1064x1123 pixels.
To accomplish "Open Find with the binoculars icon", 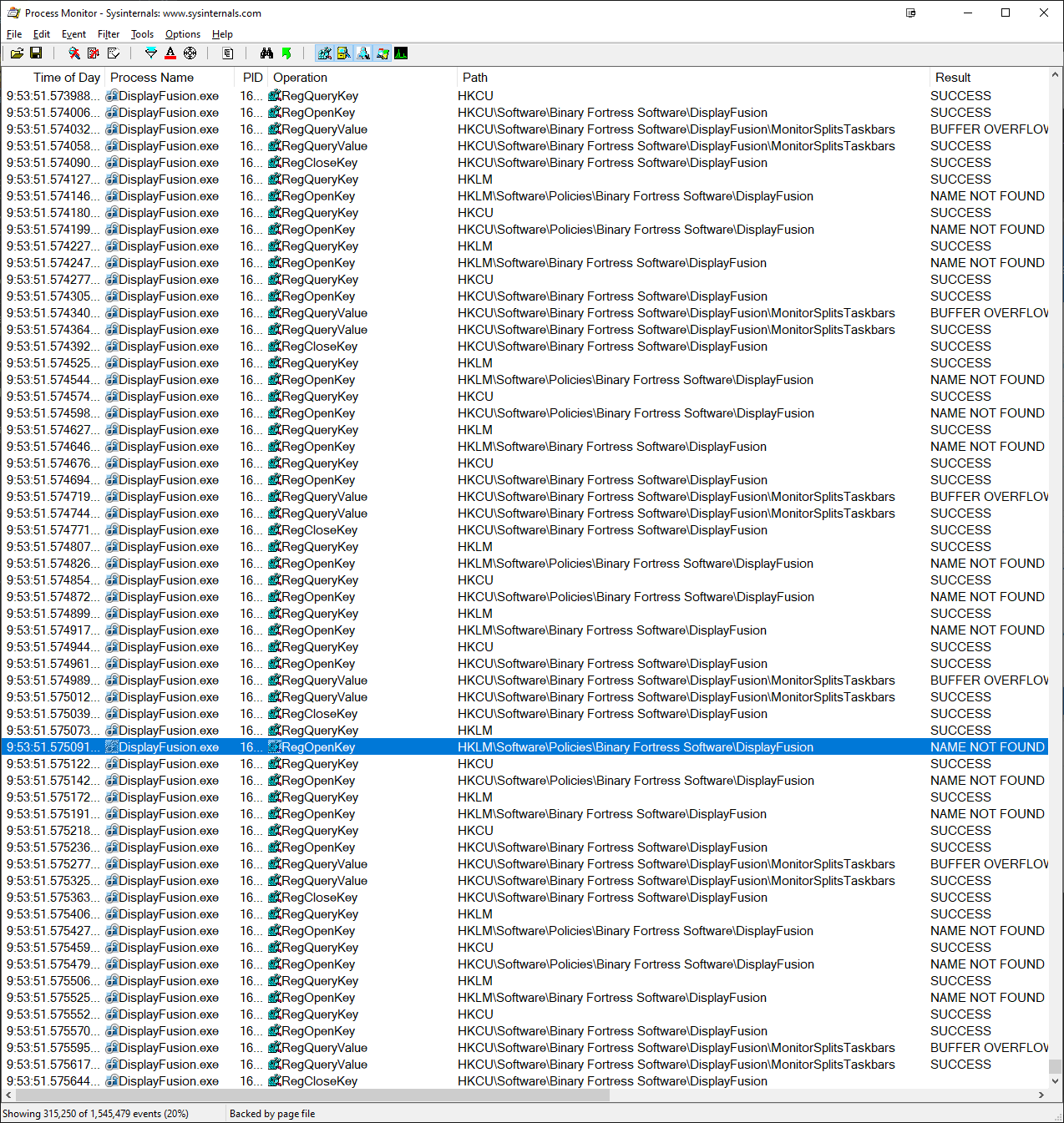I will [x=266, y=53].
